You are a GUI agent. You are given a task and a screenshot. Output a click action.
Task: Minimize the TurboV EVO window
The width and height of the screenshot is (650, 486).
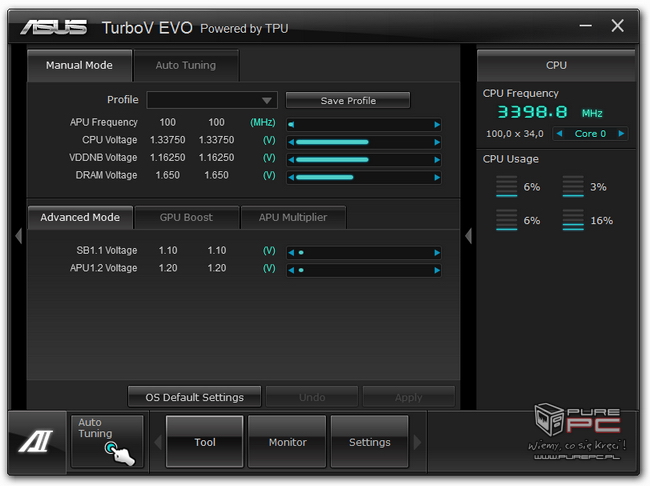point(585,26)
